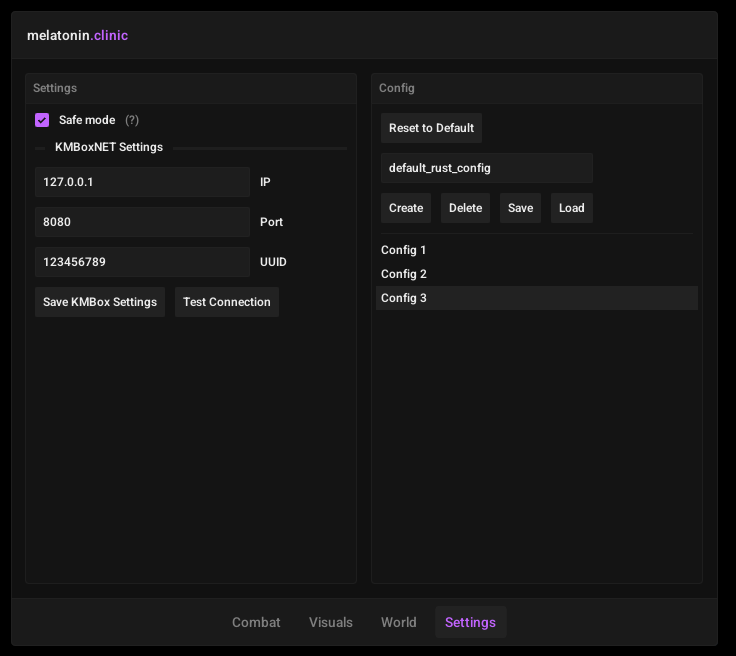Click the Port label
The width and height of the screenshot is (736, 656).
coord(271,222)
